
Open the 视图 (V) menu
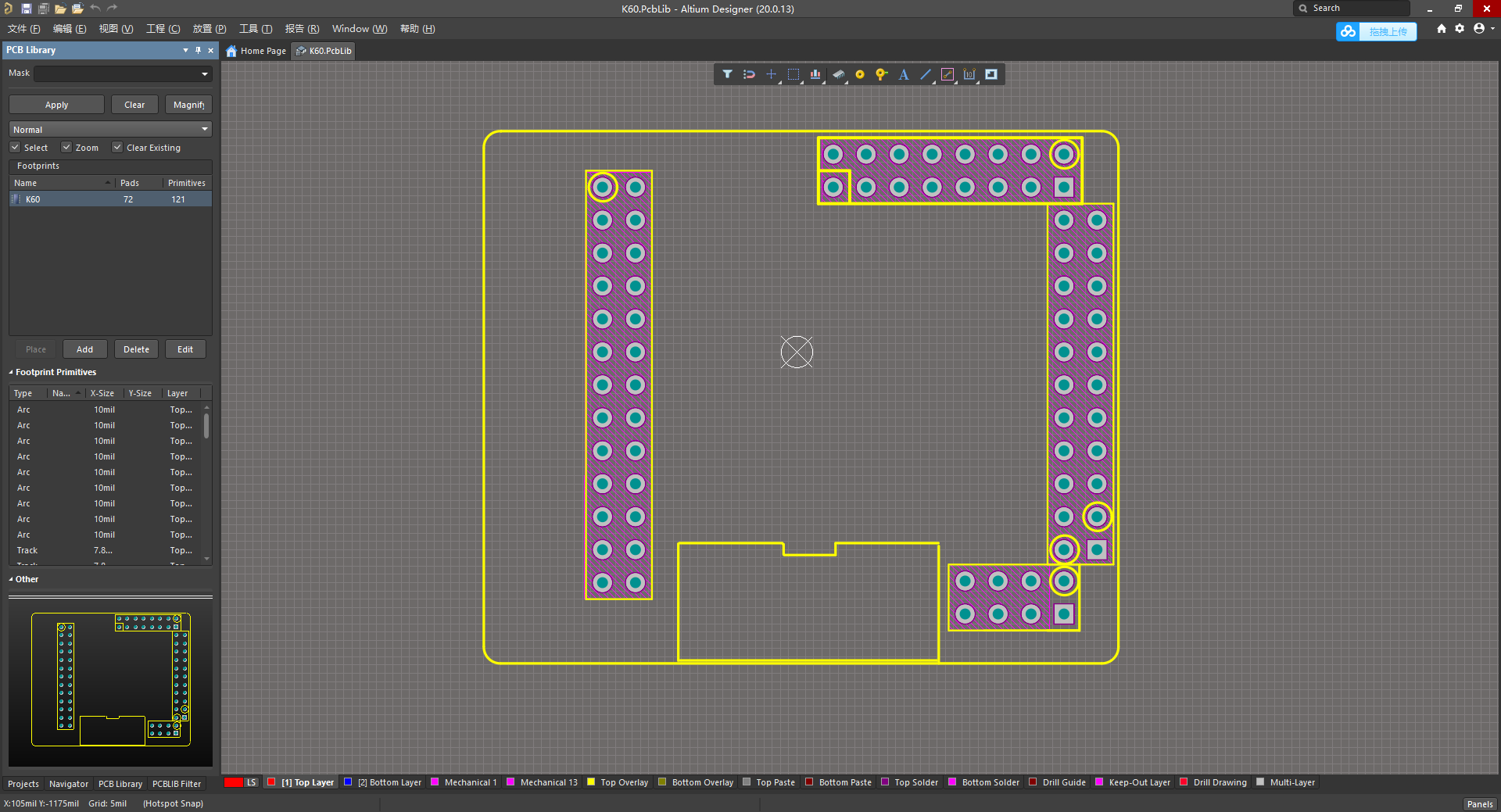116,29
